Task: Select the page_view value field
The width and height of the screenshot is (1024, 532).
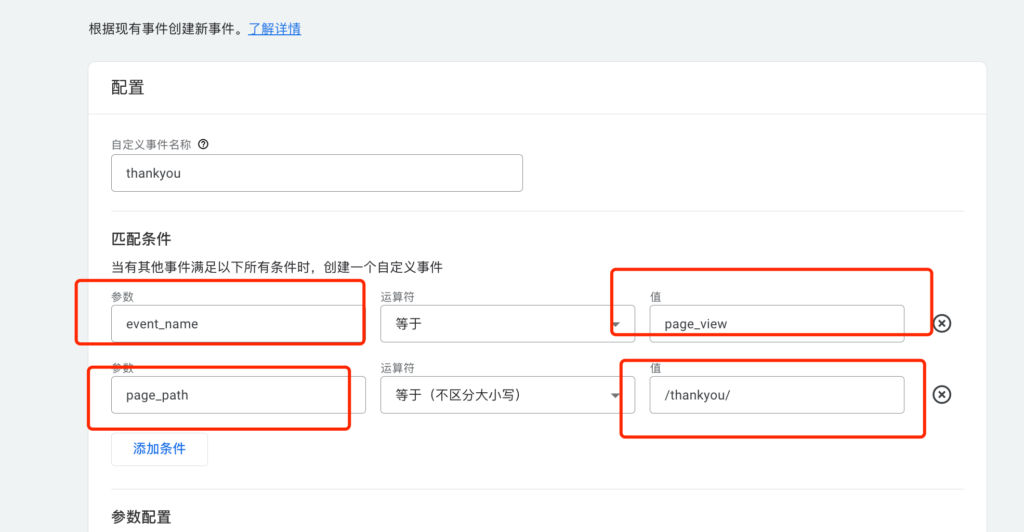Action: coord(776,324)
